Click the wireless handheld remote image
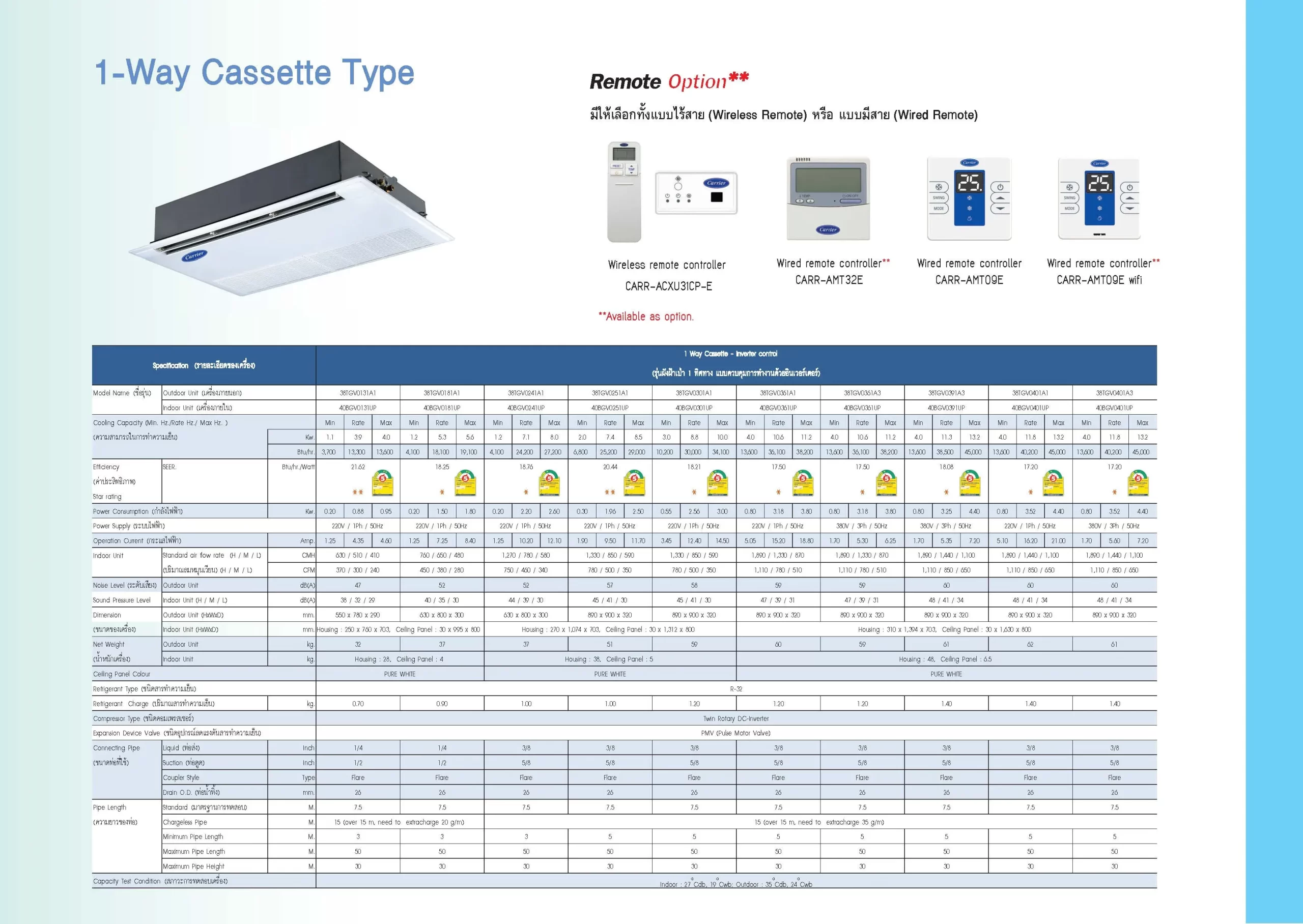Screen dimensions: 1303x924 click(624, 192)
